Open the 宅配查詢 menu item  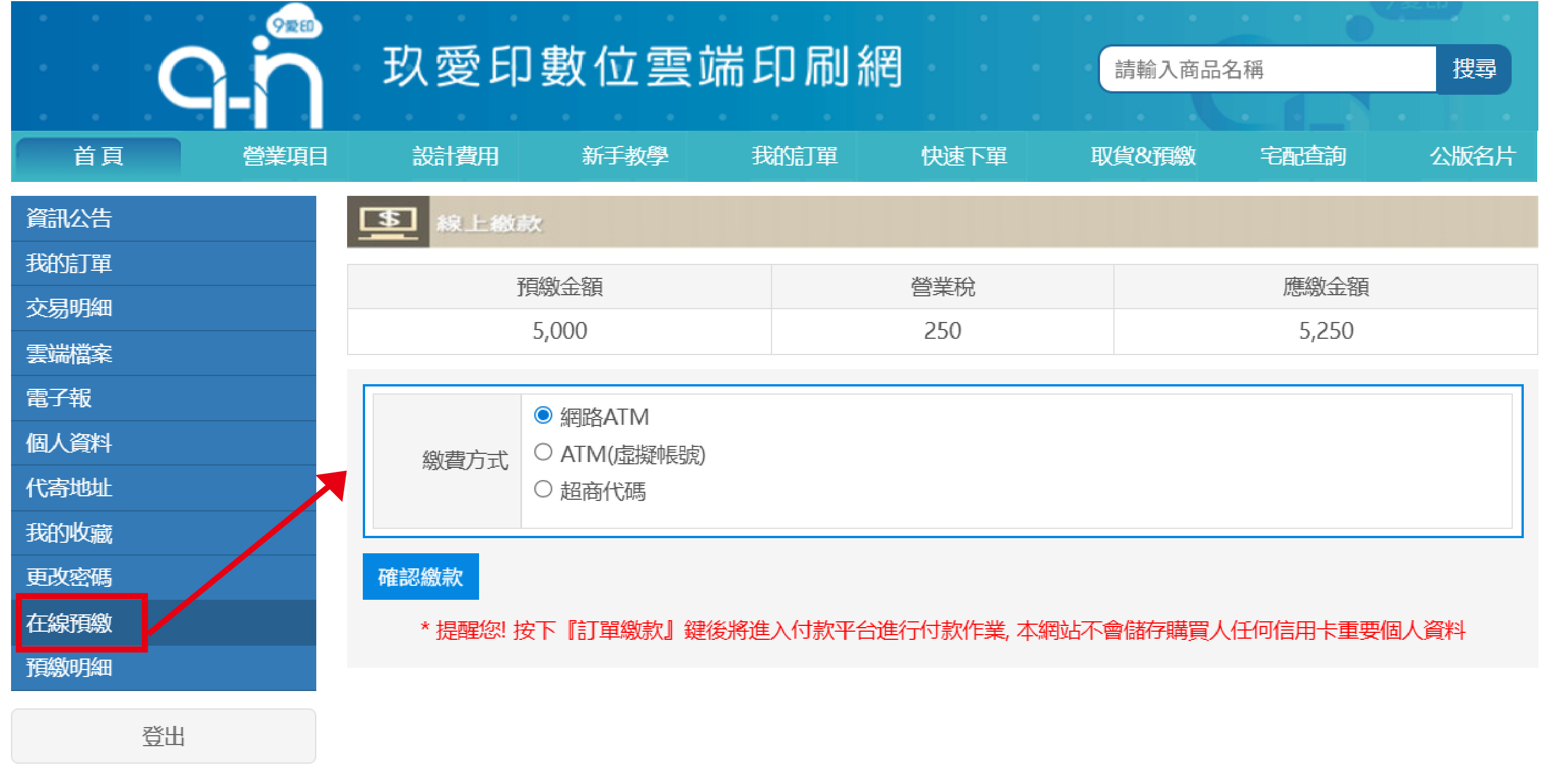click(1303, 156)
